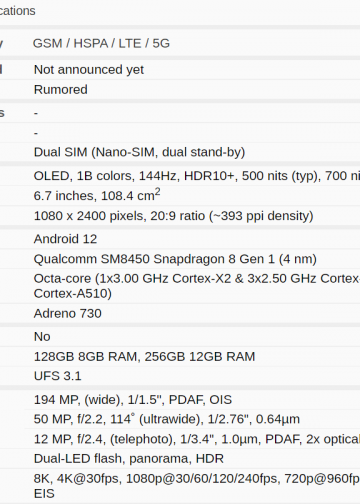Screen dimensions: 360x504
Task: Click the partial 'cations' section heading
Action: click(18, 11)
